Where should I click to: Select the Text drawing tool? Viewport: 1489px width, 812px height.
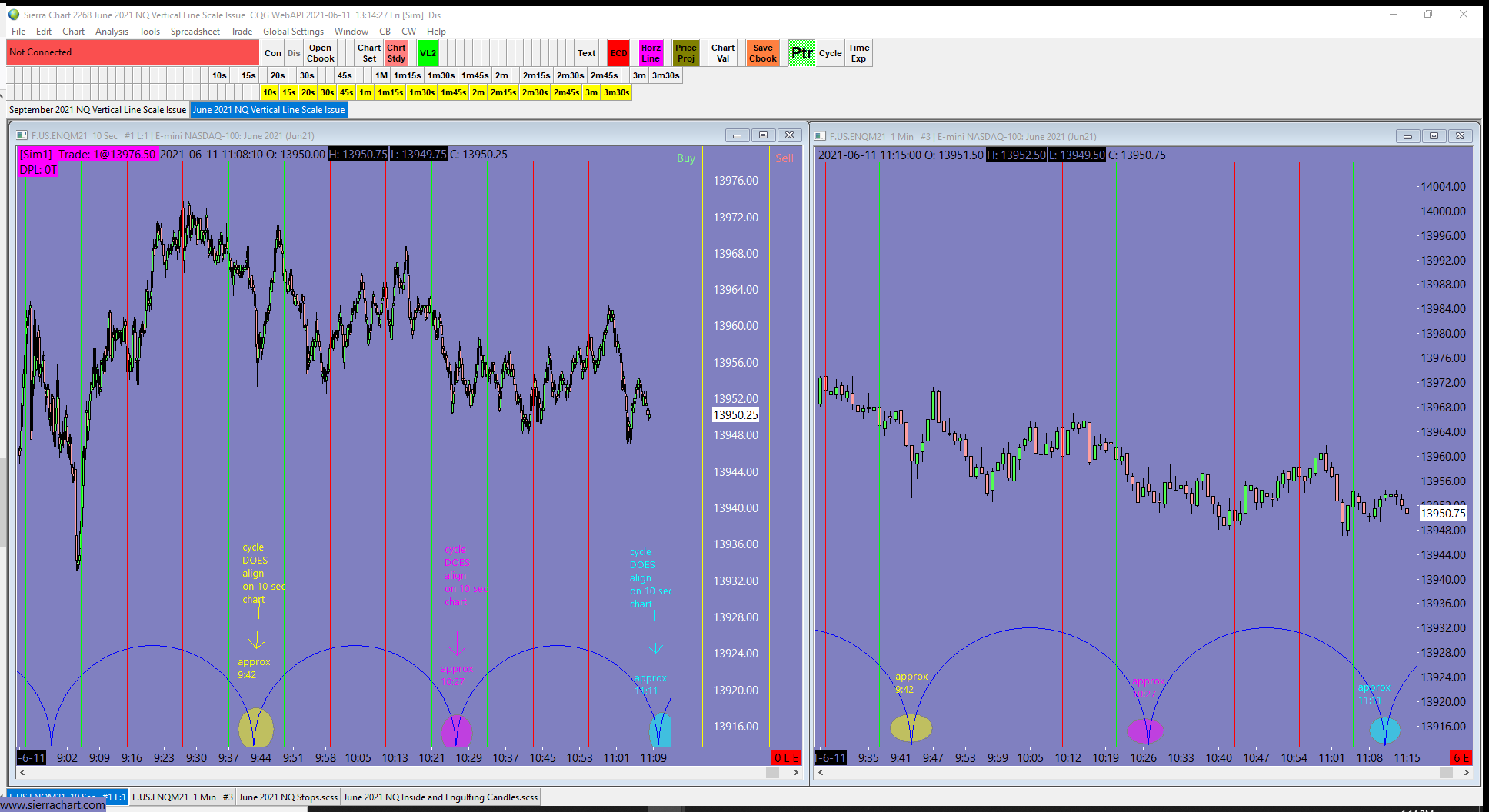click(x=586, y=53)
